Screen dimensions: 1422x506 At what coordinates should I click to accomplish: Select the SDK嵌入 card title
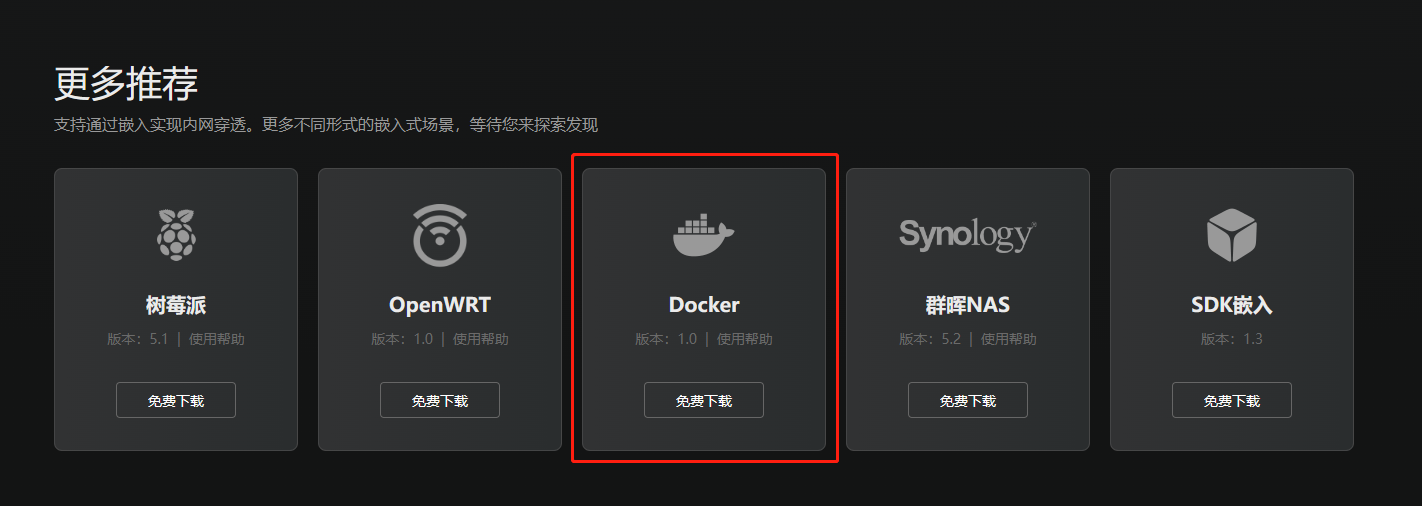point(1232,305)
